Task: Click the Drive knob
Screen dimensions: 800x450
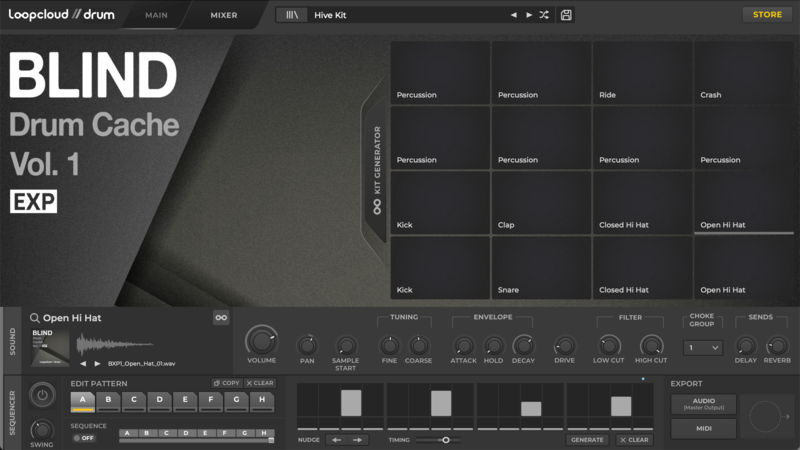Action: pos(564,346)
